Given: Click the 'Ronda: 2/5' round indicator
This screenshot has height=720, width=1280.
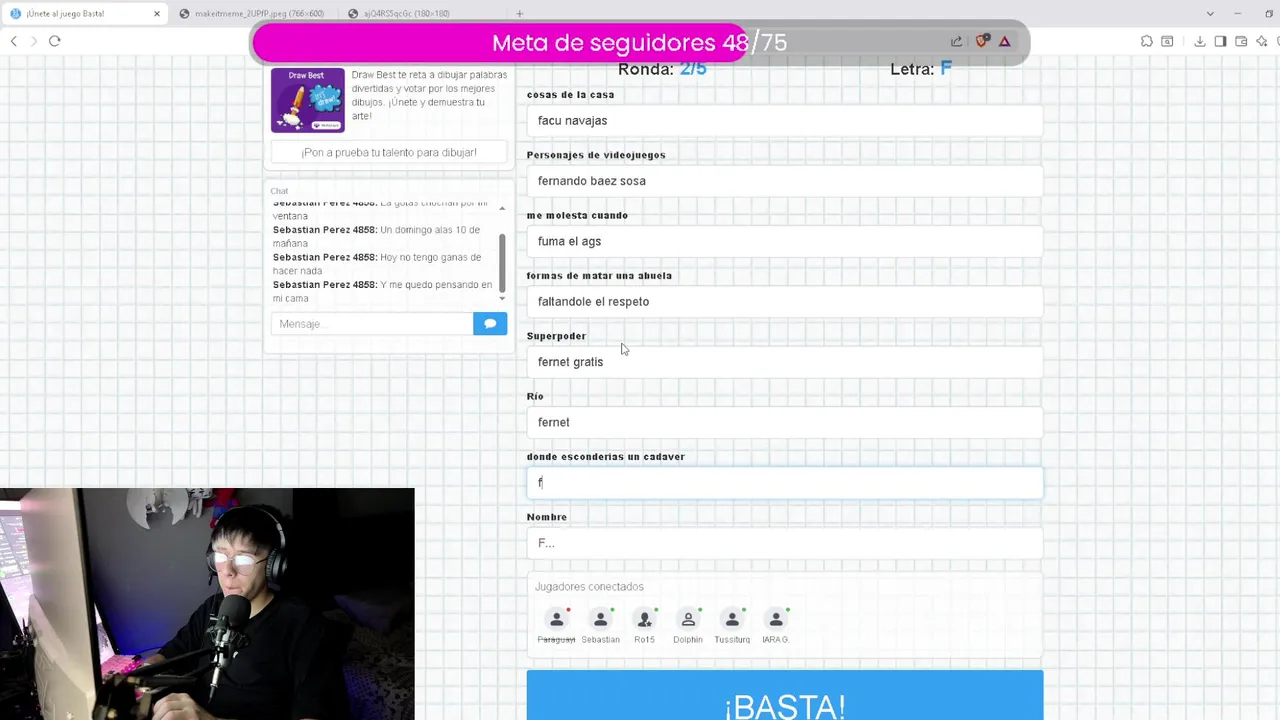Looking at the screenshot, I should click(x=662, y=69).
